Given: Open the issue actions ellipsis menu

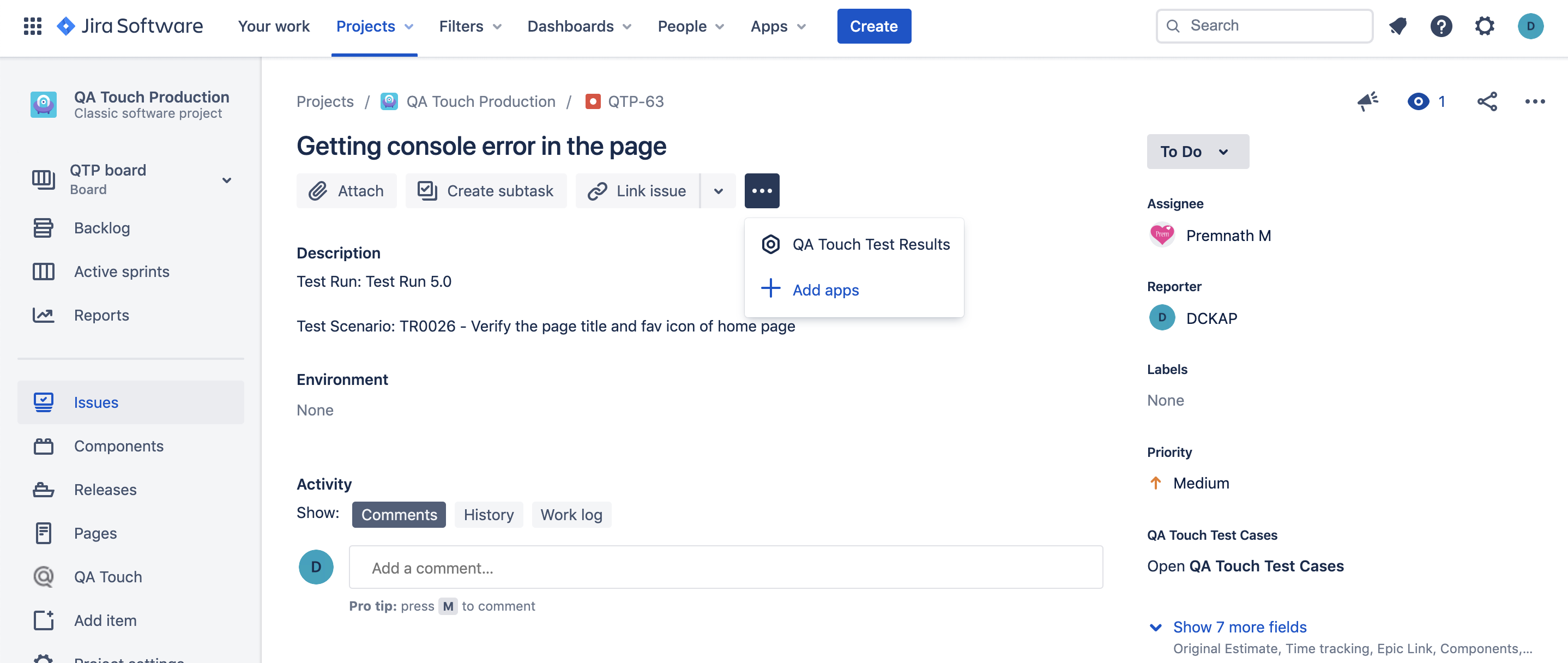Looking at the screenshot, I should (x=1535, y=101).
